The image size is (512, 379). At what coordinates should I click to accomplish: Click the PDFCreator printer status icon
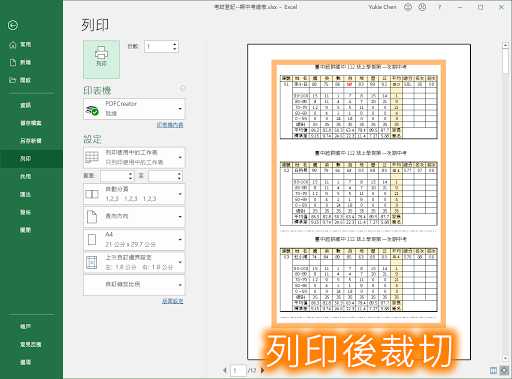click(x=92, y=109)
